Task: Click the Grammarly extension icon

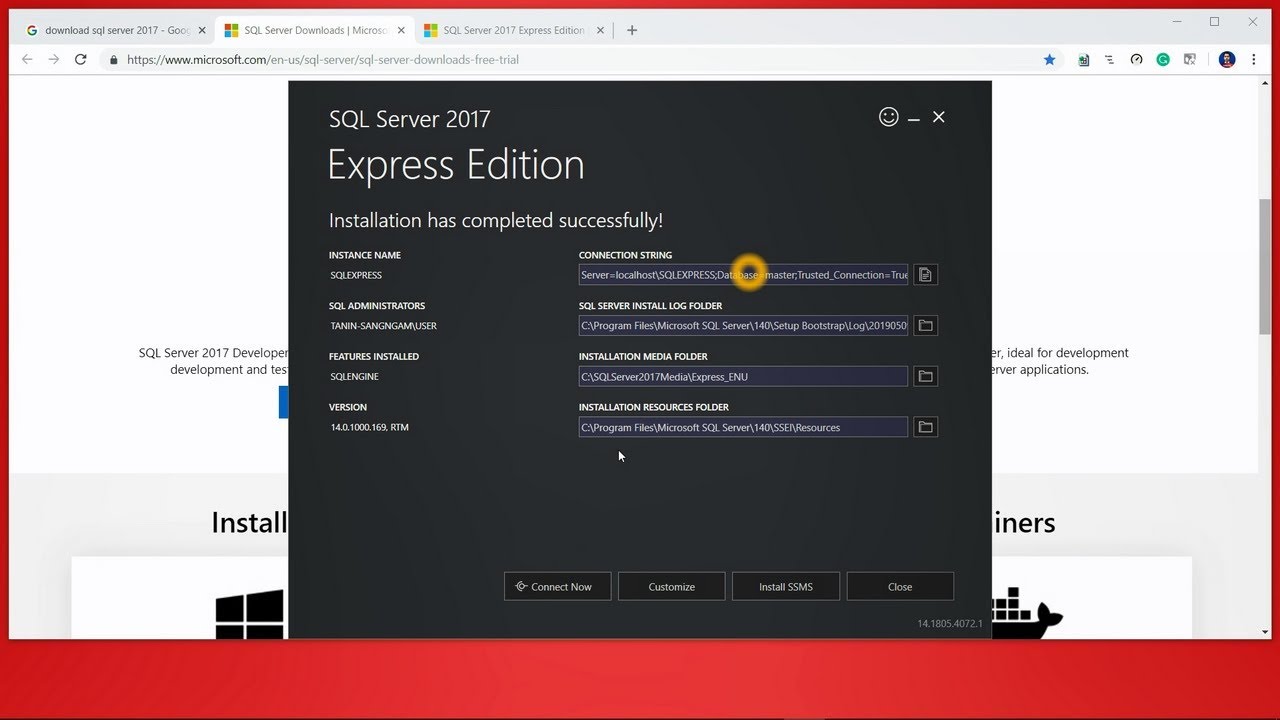Action: tap(1163, 60)
